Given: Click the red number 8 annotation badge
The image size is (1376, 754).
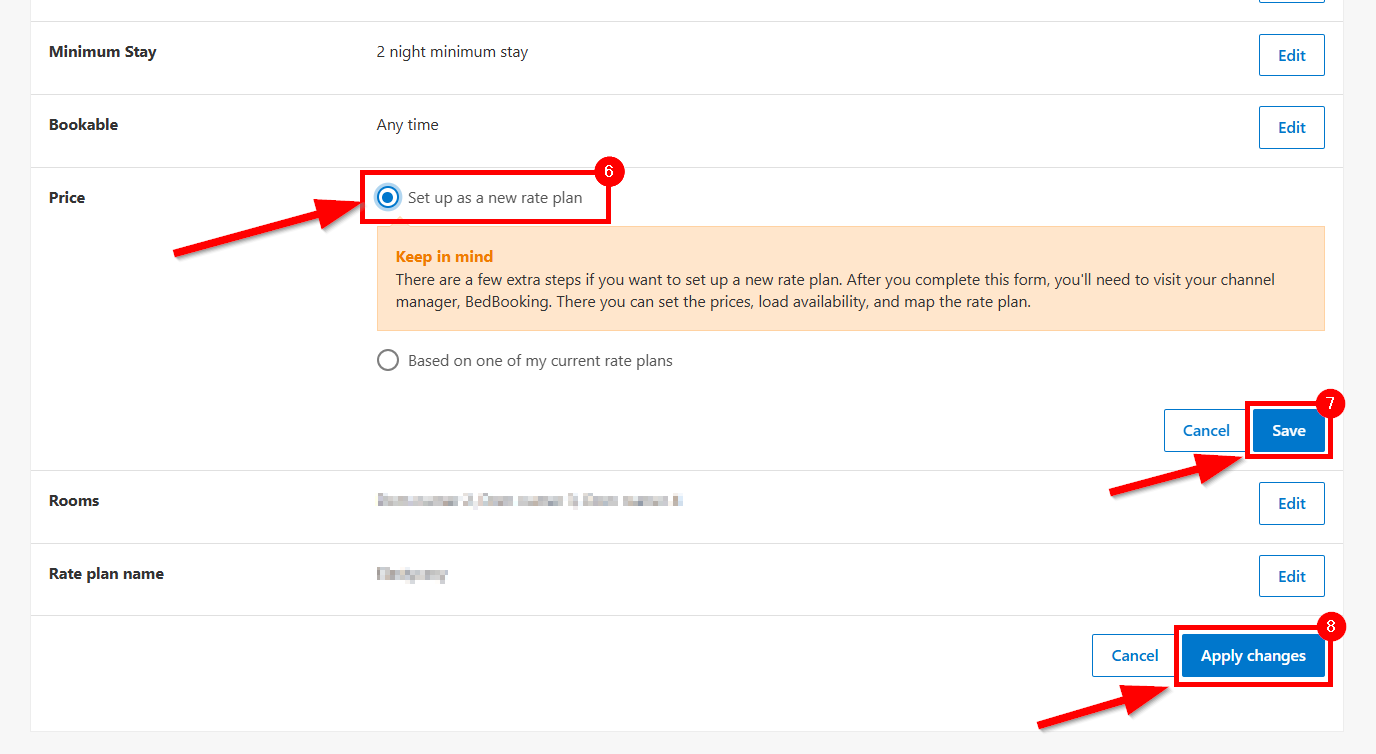Looking at the screenshot, I should point(1330,626).
